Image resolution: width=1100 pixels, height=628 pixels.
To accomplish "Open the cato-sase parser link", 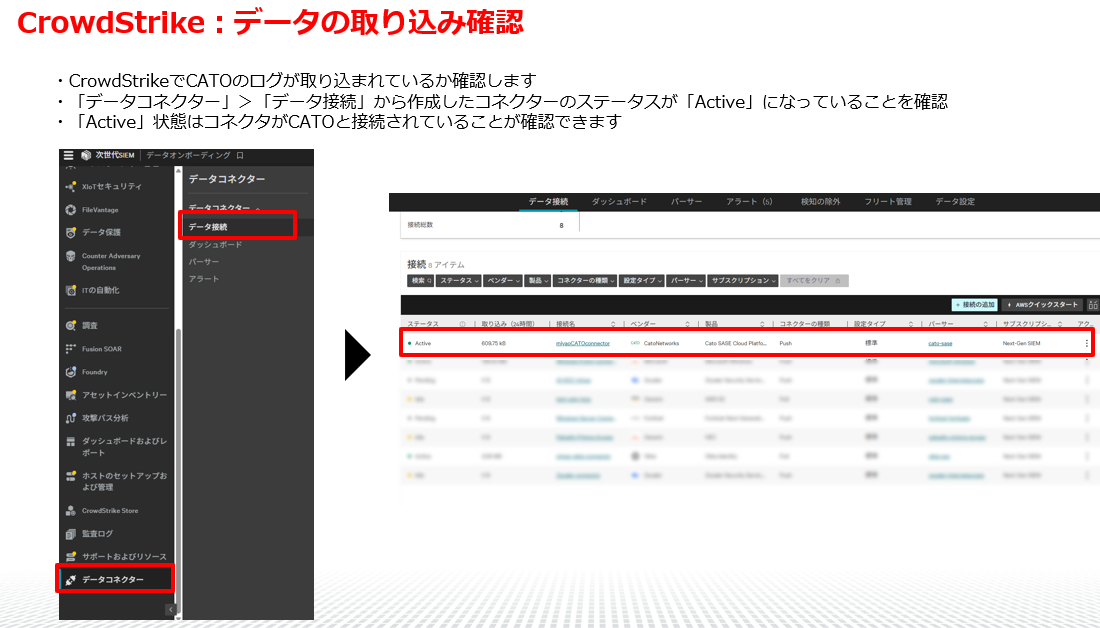I will pyautogui.click(x=940, y=343).
